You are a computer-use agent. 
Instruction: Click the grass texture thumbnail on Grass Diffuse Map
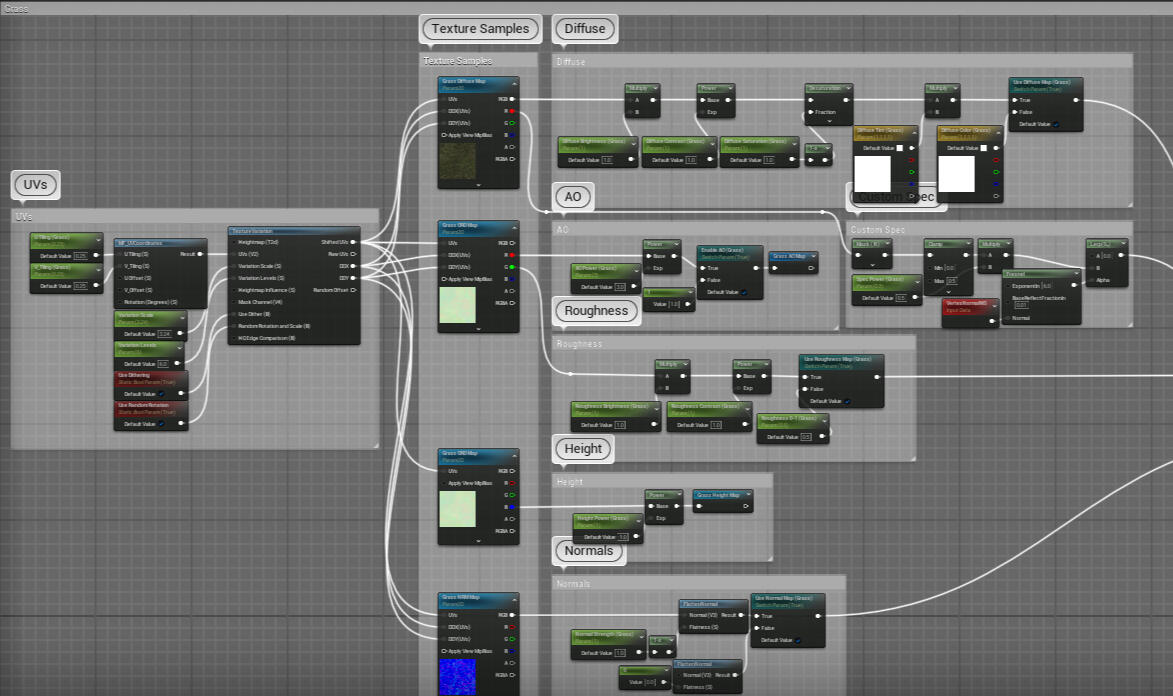tap(458, 162)
